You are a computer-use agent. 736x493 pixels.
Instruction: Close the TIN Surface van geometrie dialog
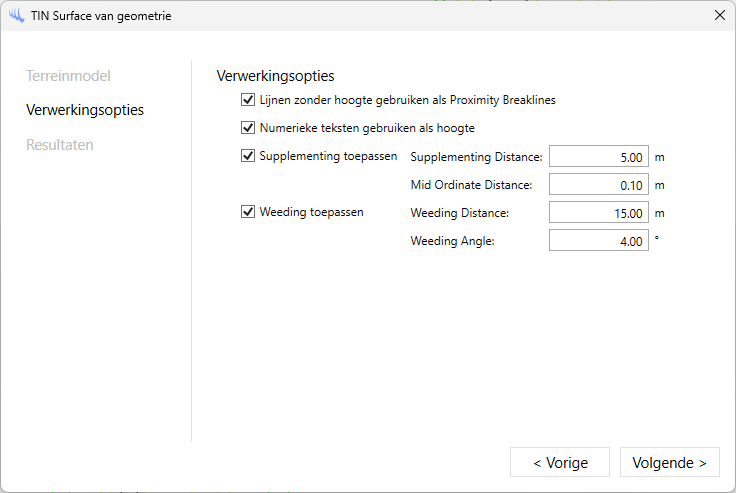[719, 15]
